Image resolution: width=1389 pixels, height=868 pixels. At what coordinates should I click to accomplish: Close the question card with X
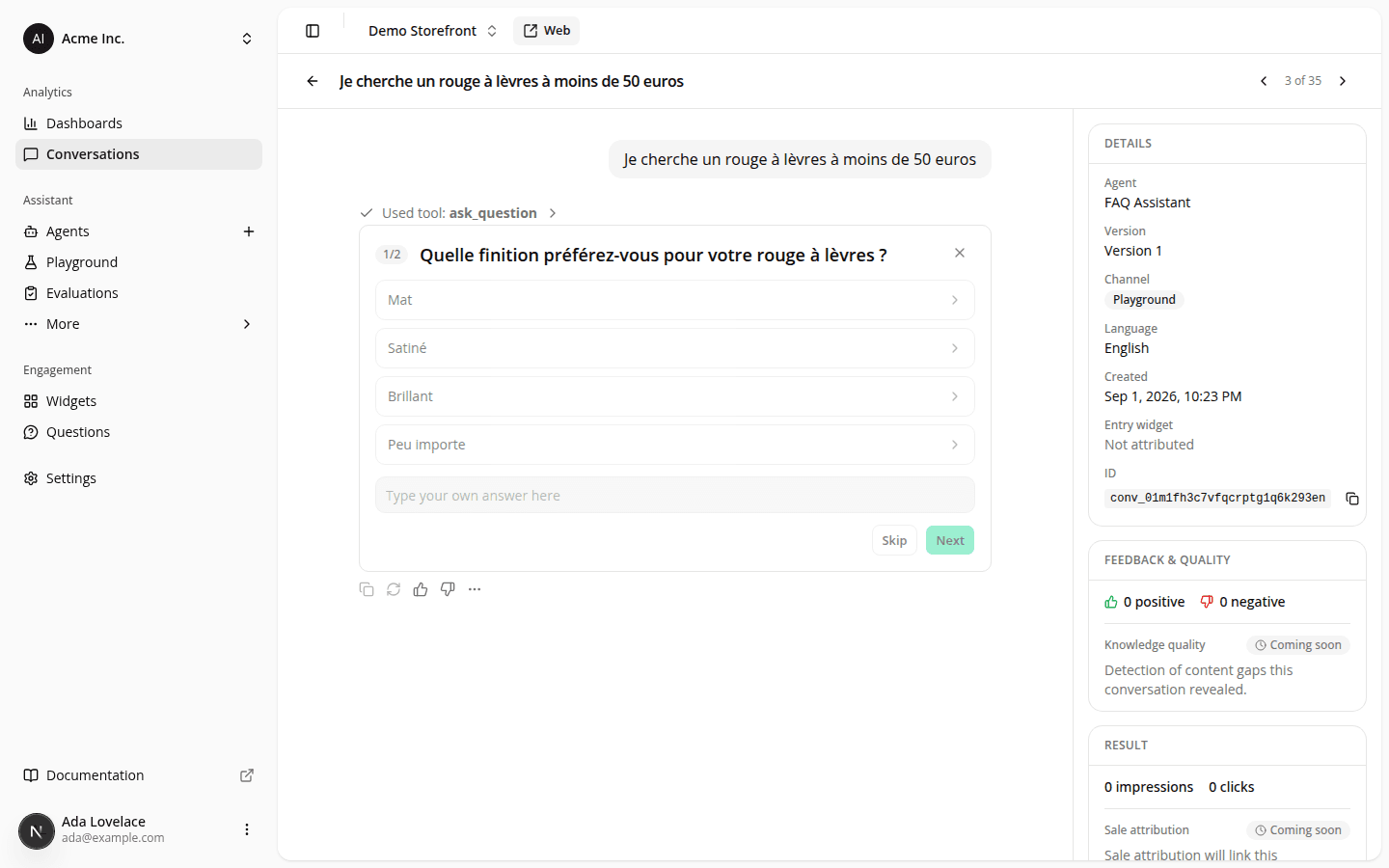(960, 253)
